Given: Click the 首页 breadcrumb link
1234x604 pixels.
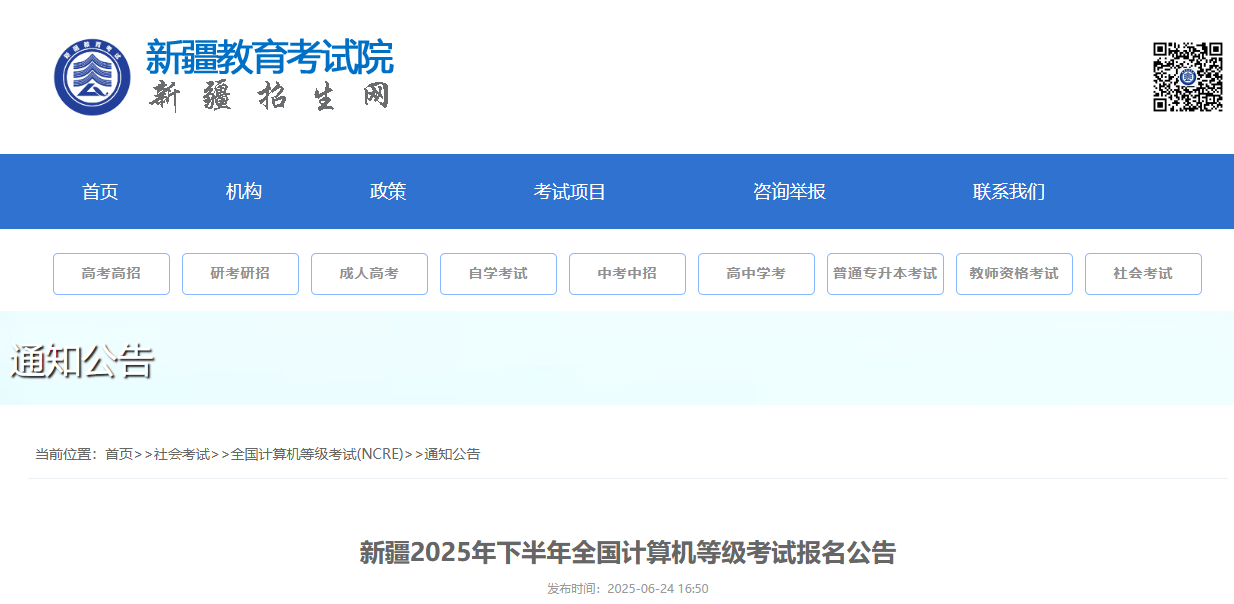Looking at the screenshot, I should (119, 454).
